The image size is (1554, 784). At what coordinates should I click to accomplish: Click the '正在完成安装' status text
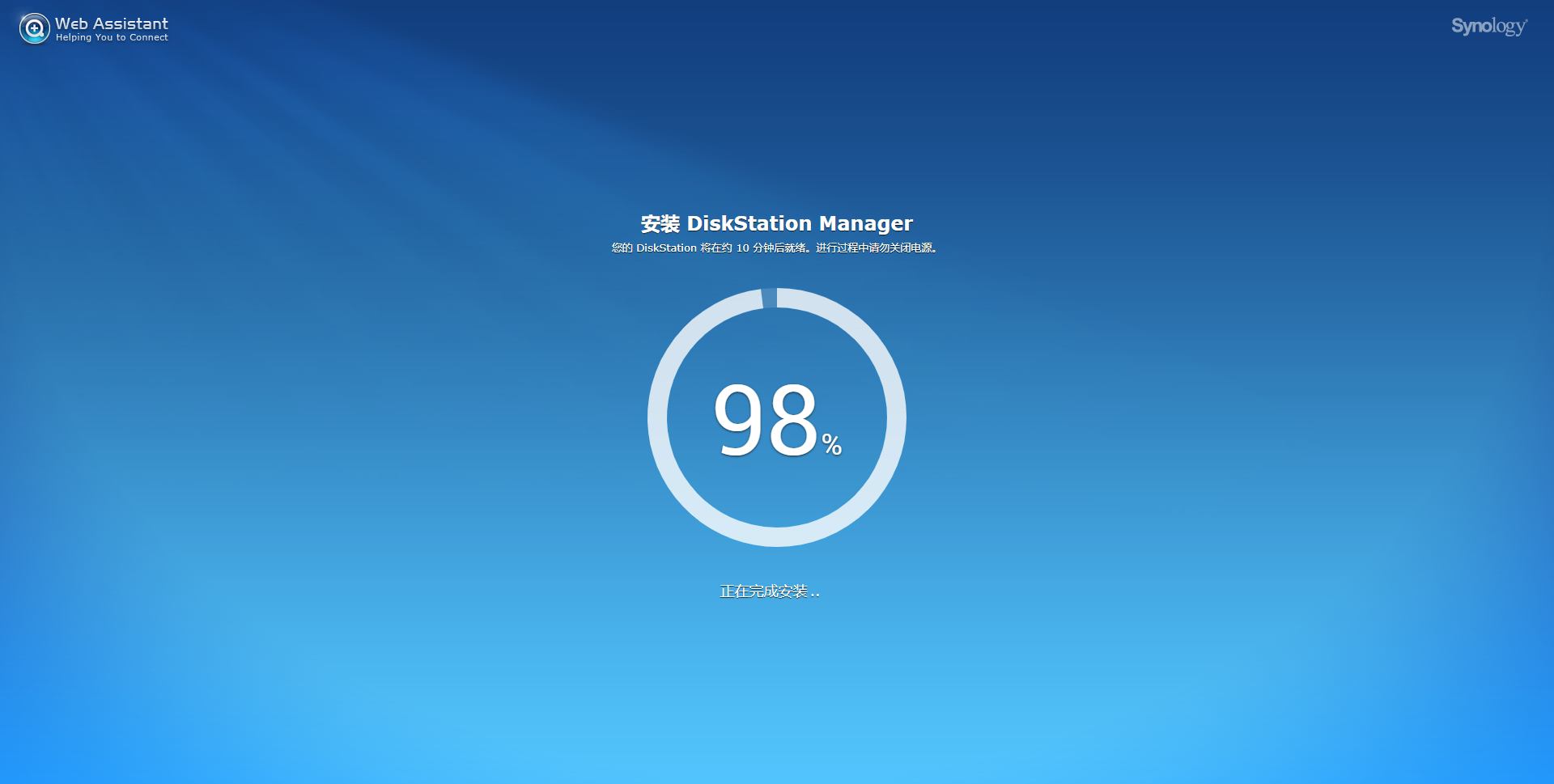pyautogui.click(x=770, y=591)
